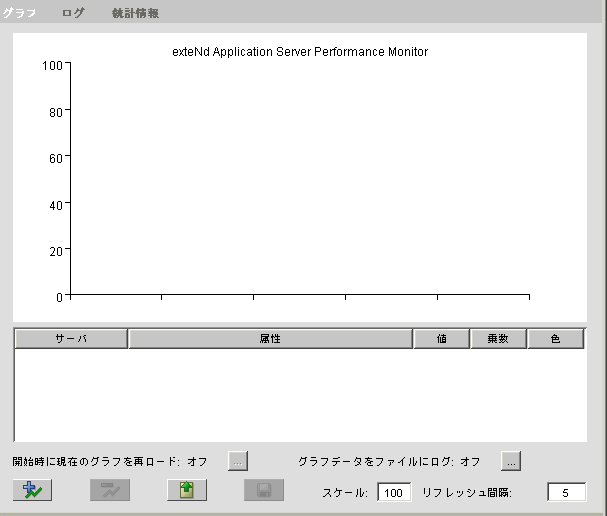Screen dimensions: 607x516
Task: Click the 乗数 column header
Action: pyautogui.click(x=498, y=339)
